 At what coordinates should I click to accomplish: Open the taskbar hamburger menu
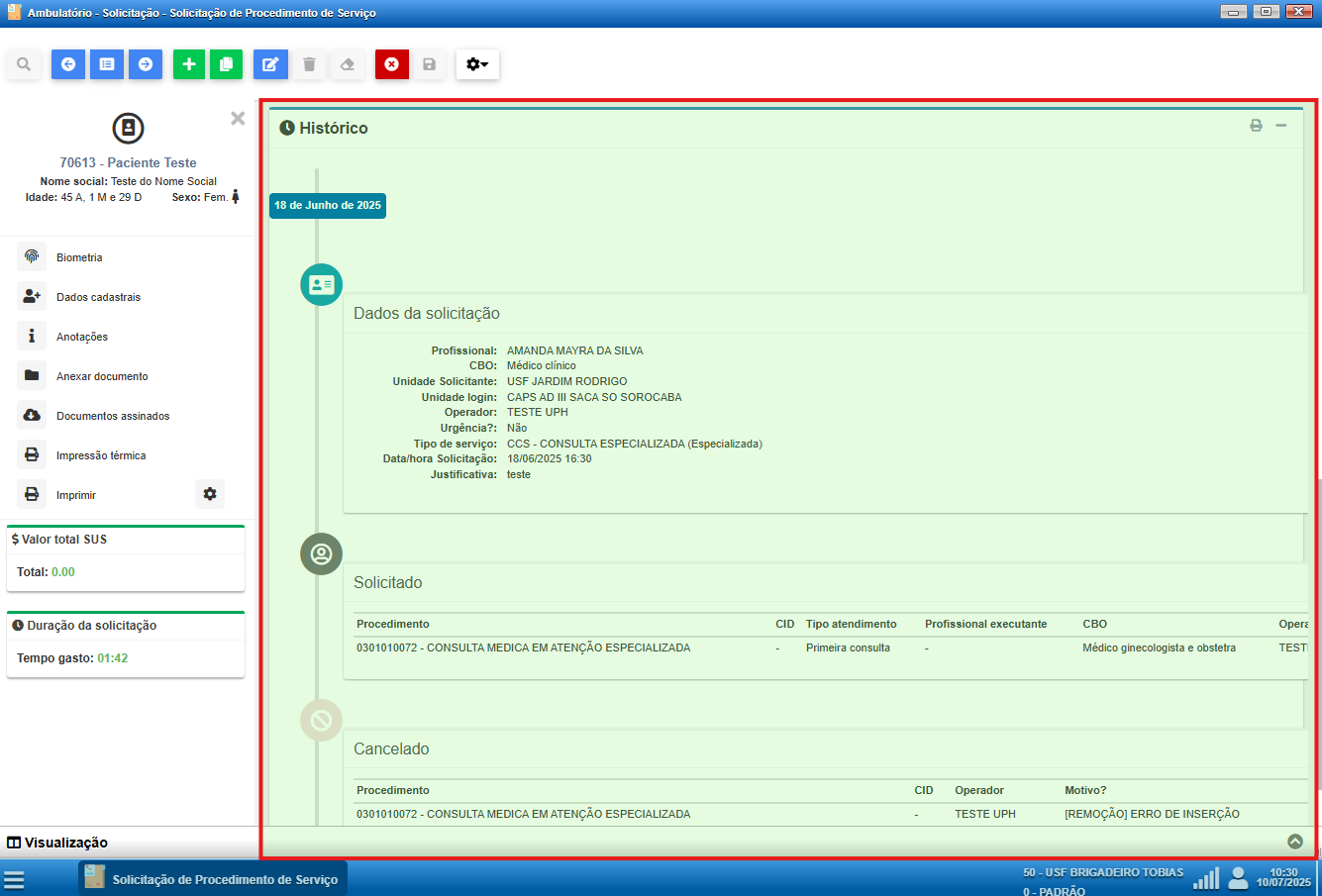click(x=14, y=880)
